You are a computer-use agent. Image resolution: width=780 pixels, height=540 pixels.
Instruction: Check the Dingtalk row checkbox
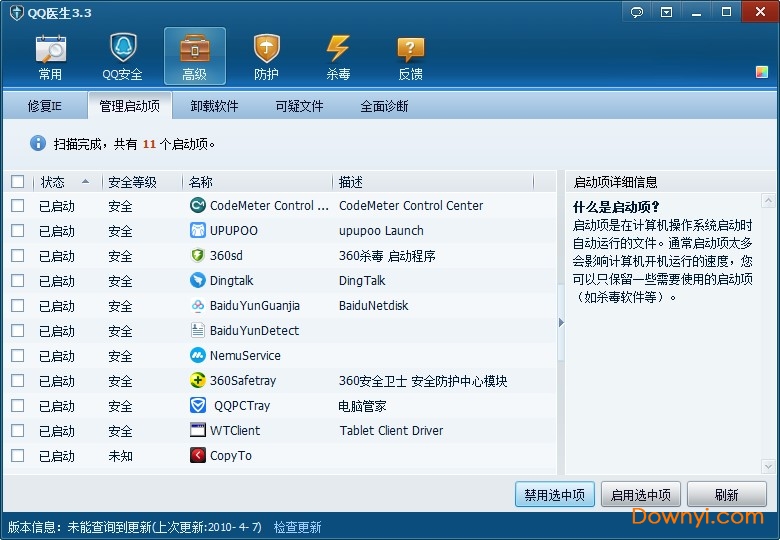[x=17, y=280]
